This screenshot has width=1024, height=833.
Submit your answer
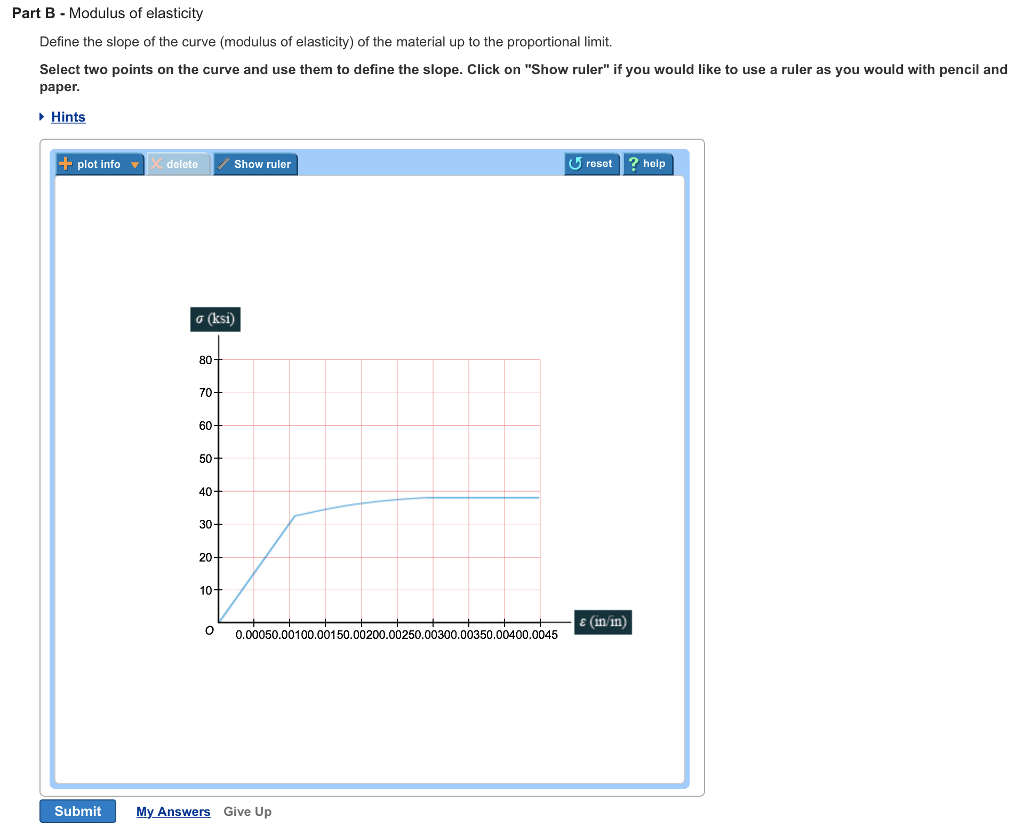pos(77,811)
